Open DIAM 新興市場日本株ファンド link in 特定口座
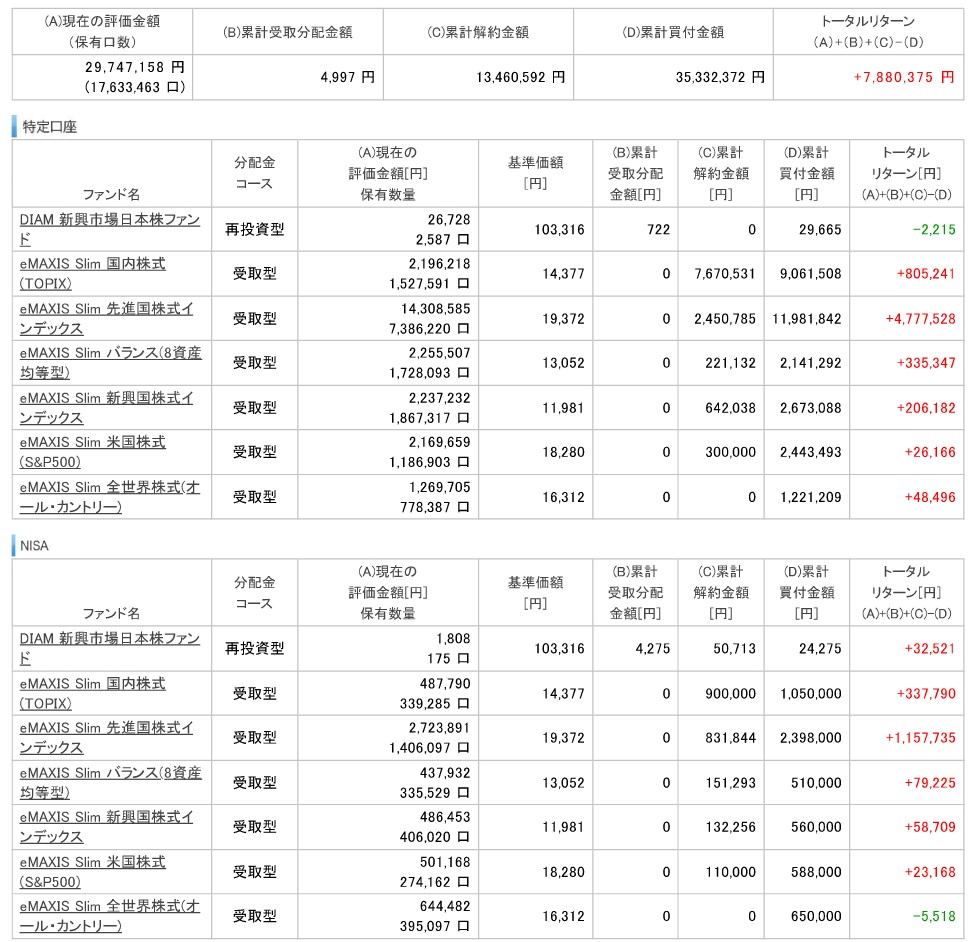968x942 pixels. pos(110,229)
